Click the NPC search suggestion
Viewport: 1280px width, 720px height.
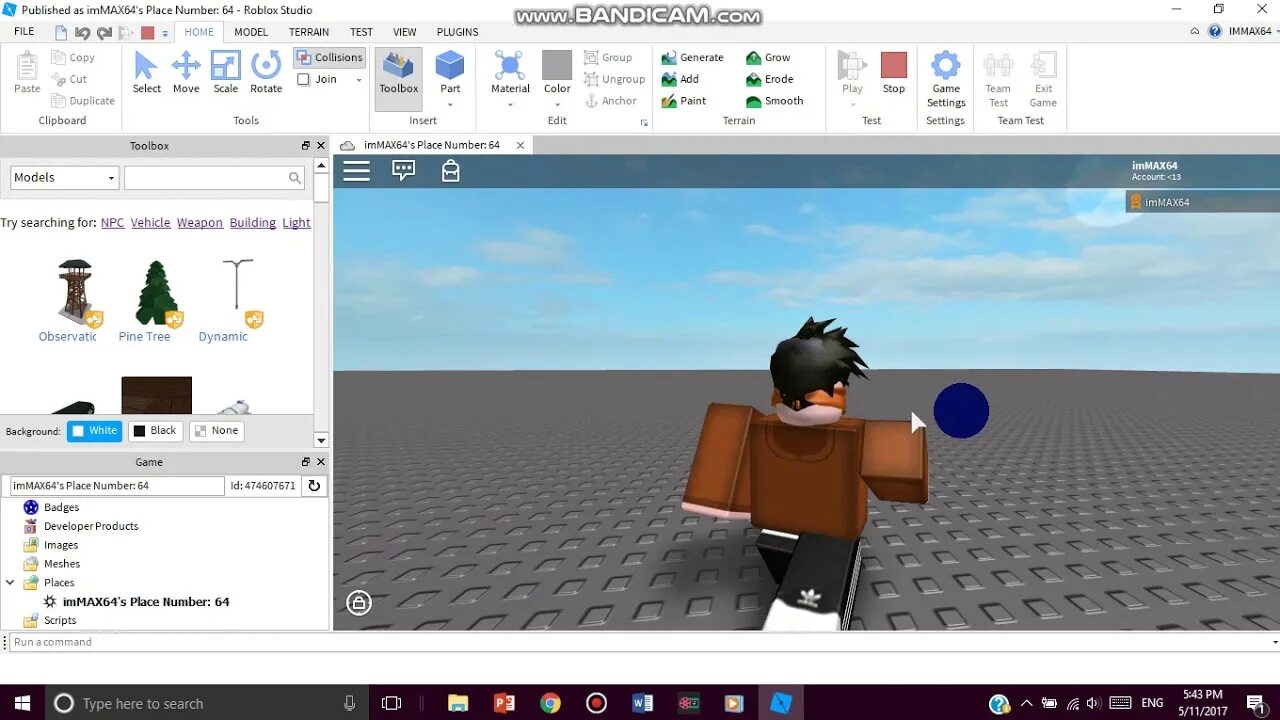click(113, 223)
